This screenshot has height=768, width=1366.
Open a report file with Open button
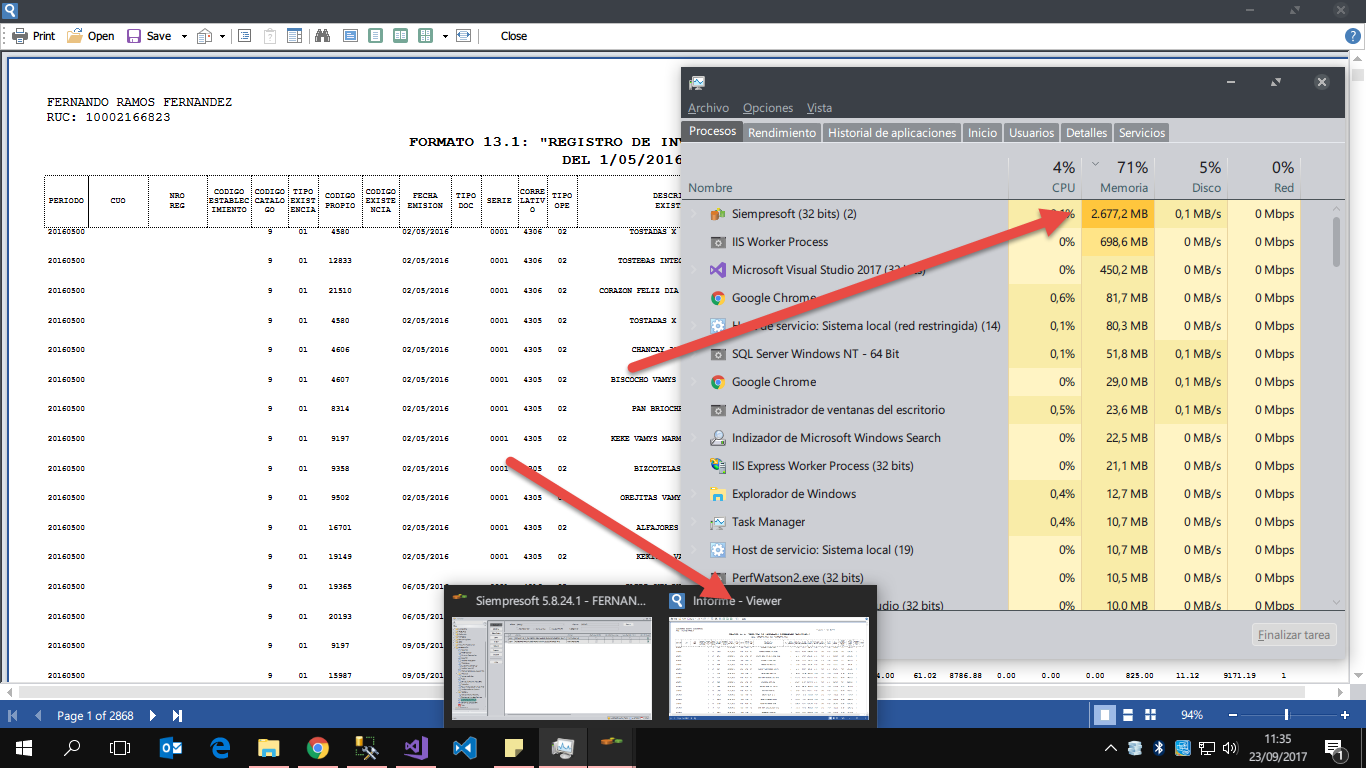pos(90,36)
